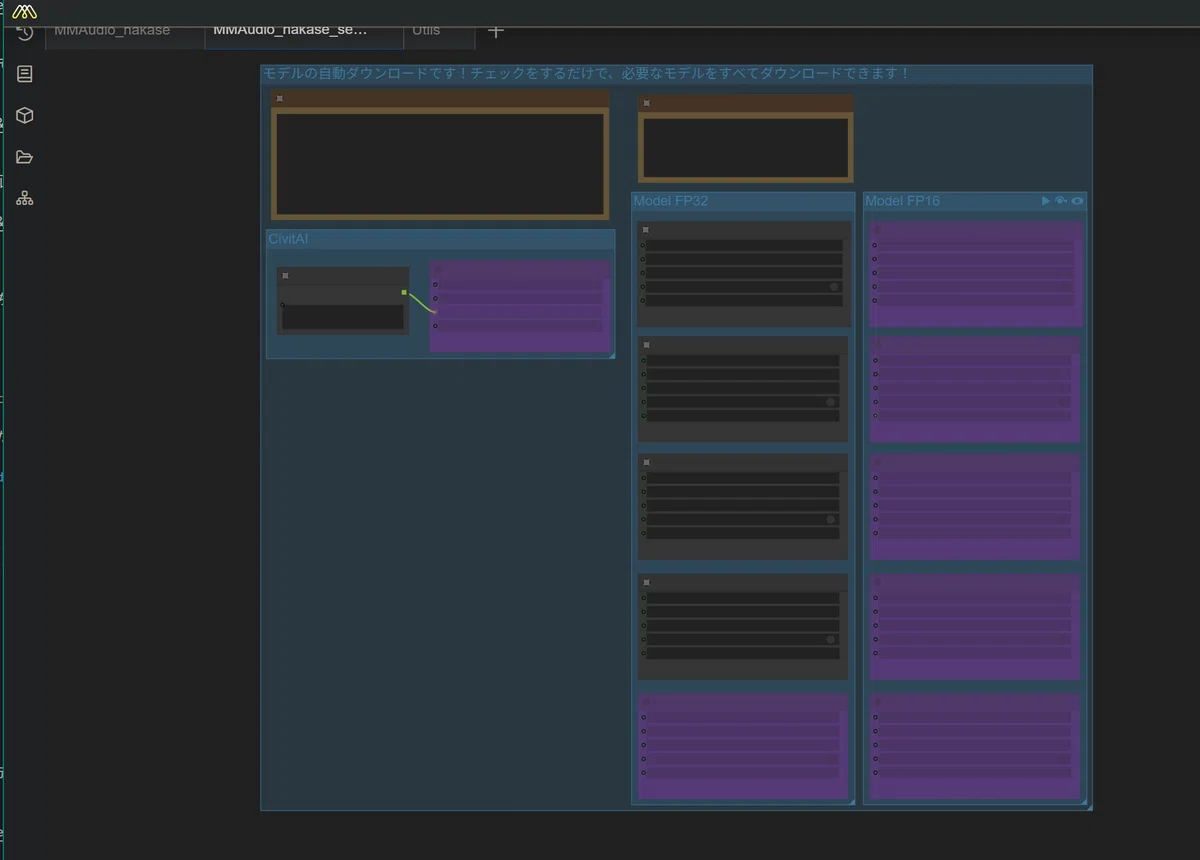Screen dimensions: 1200x860
Task: Toggle bypass eye icon on Model FP16 group
Action: click(x=1061, y=201)
